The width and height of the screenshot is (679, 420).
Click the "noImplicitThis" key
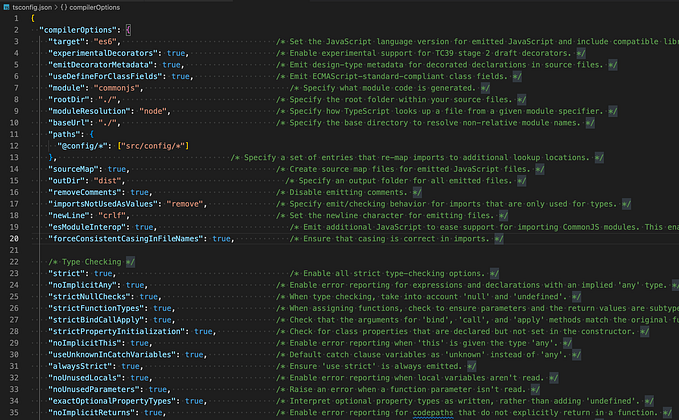coord(85,343)
